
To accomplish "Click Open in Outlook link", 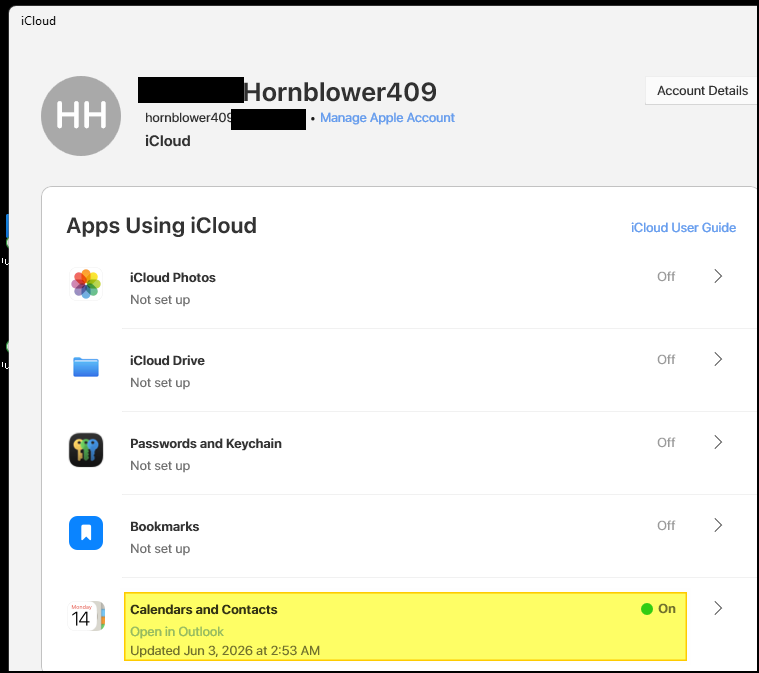I will (177, 631).
